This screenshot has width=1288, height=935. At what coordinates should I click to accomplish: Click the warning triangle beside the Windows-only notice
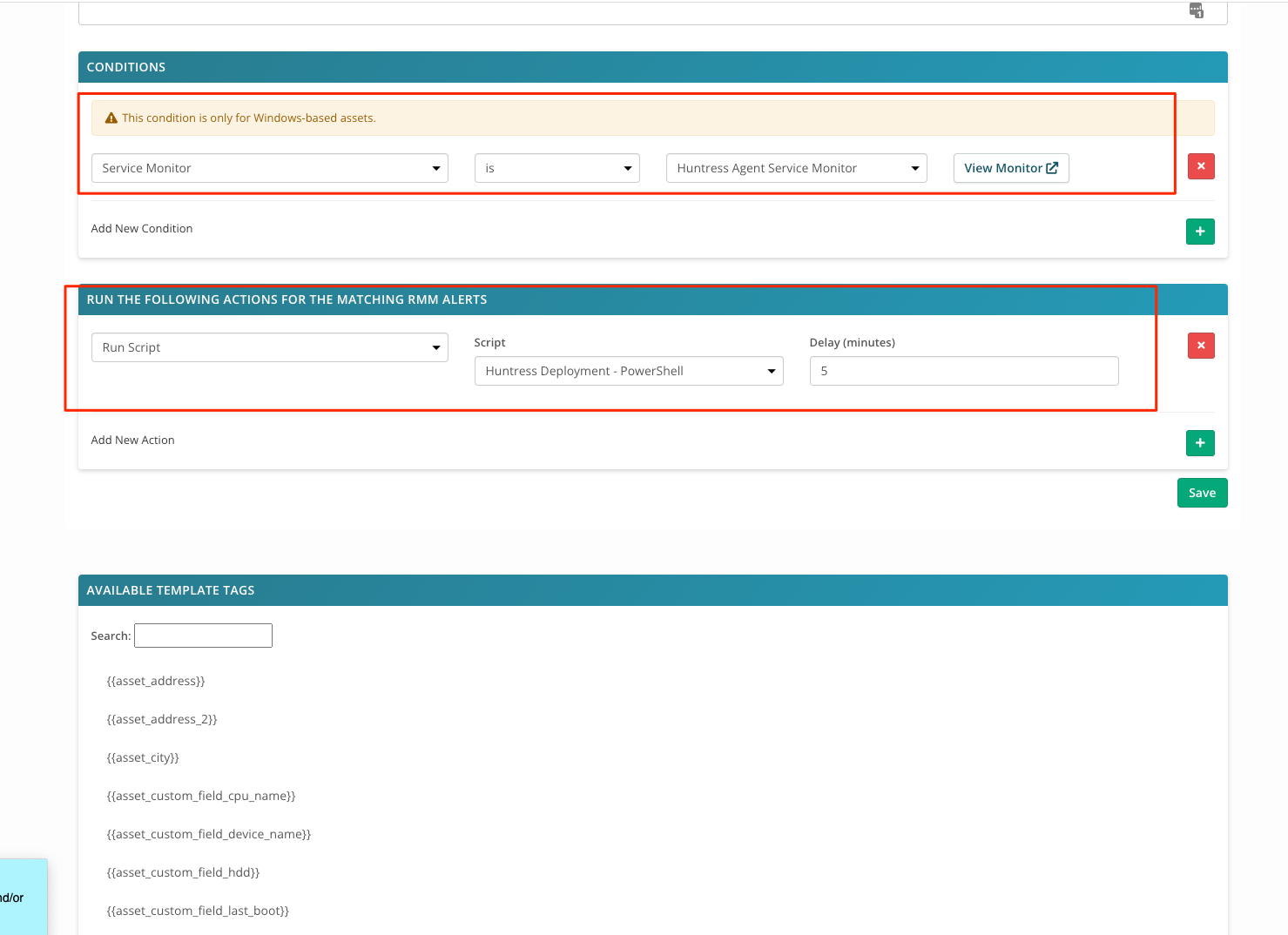111,117
